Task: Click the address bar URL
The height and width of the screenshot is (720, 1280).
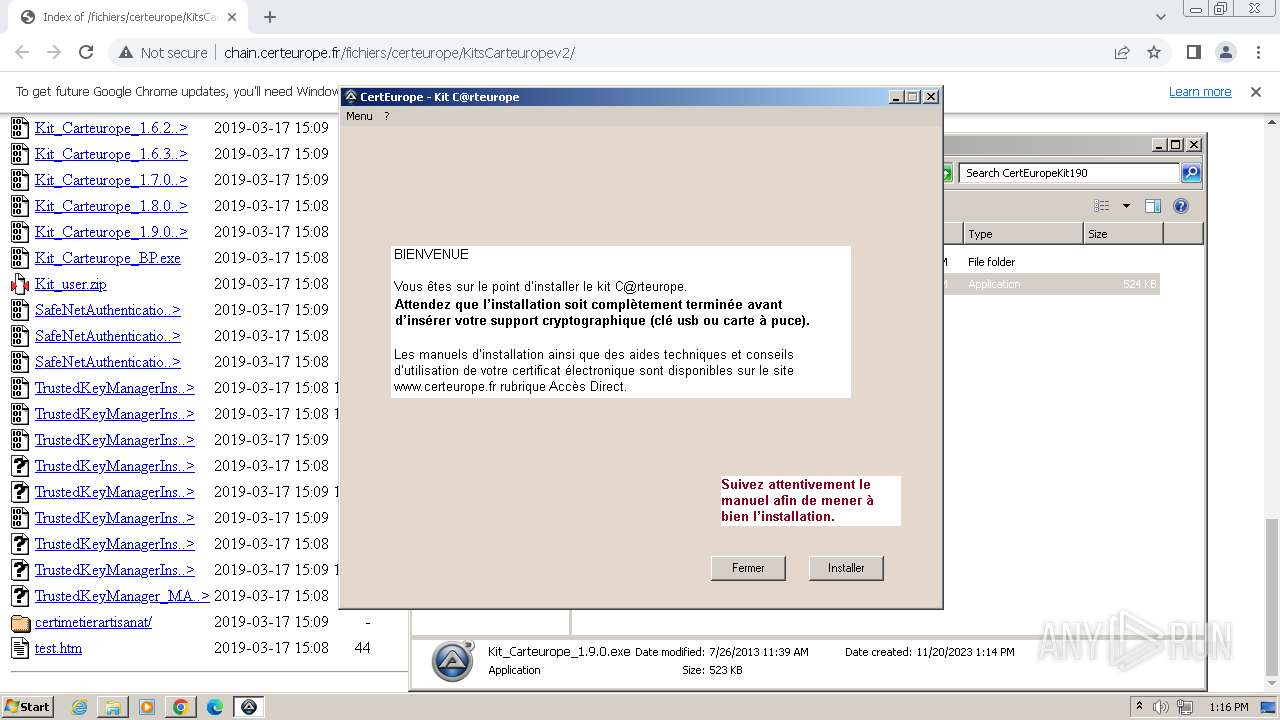Action: (399, 52)
